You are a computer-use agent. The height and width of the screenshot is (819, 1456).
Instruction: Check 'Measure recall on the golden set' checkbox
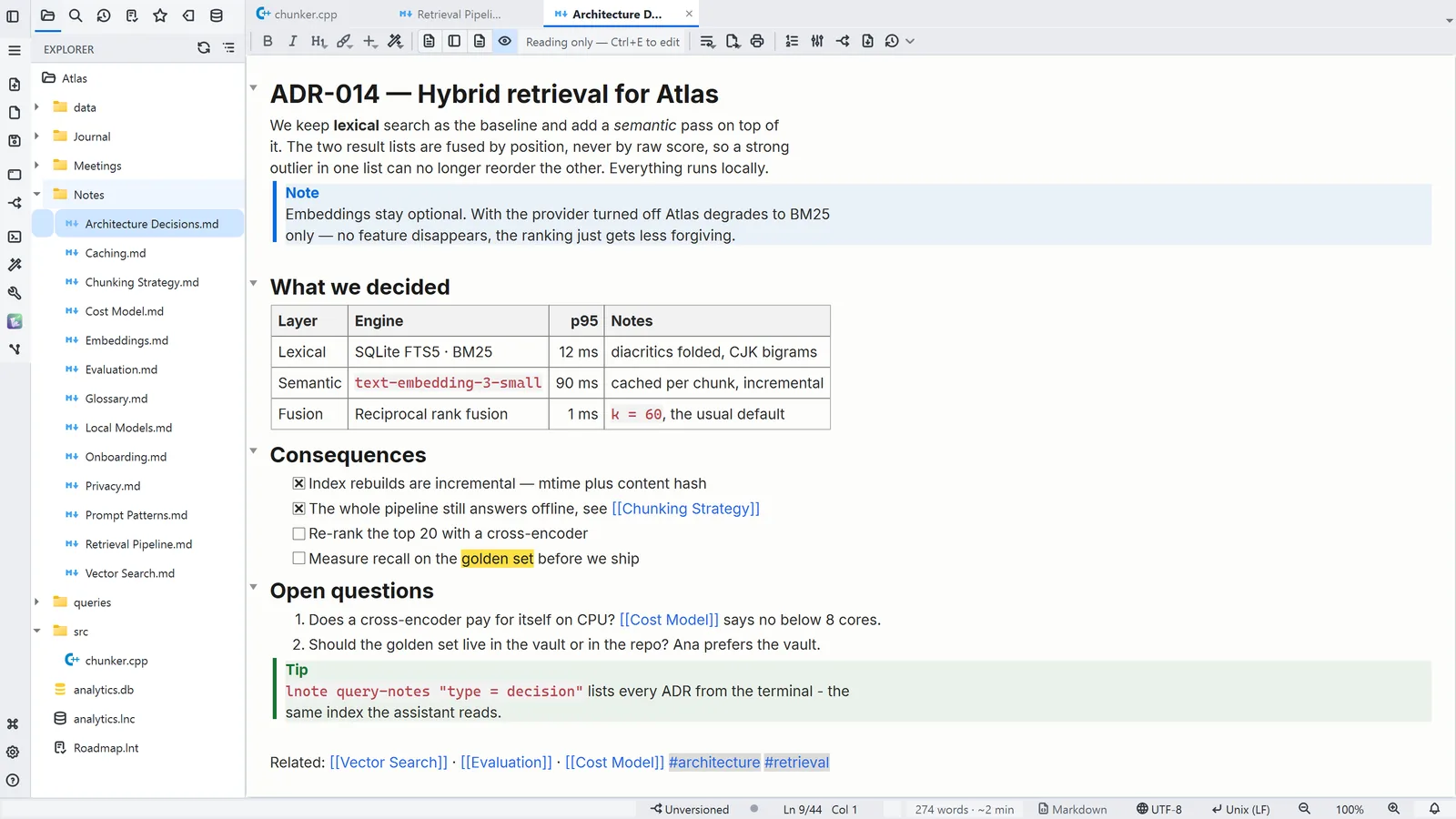point(298,559)
